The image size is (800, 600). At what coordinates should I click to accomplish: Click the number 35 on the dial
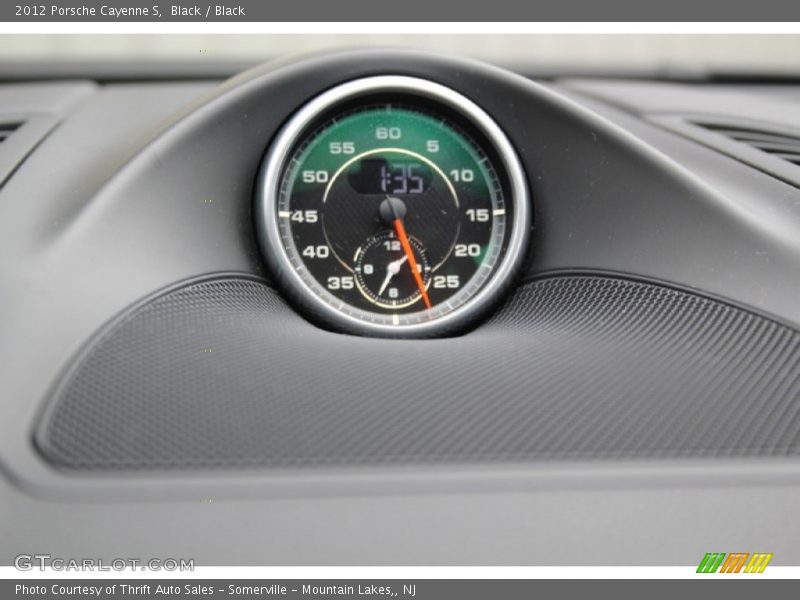[x=340, y=283]
